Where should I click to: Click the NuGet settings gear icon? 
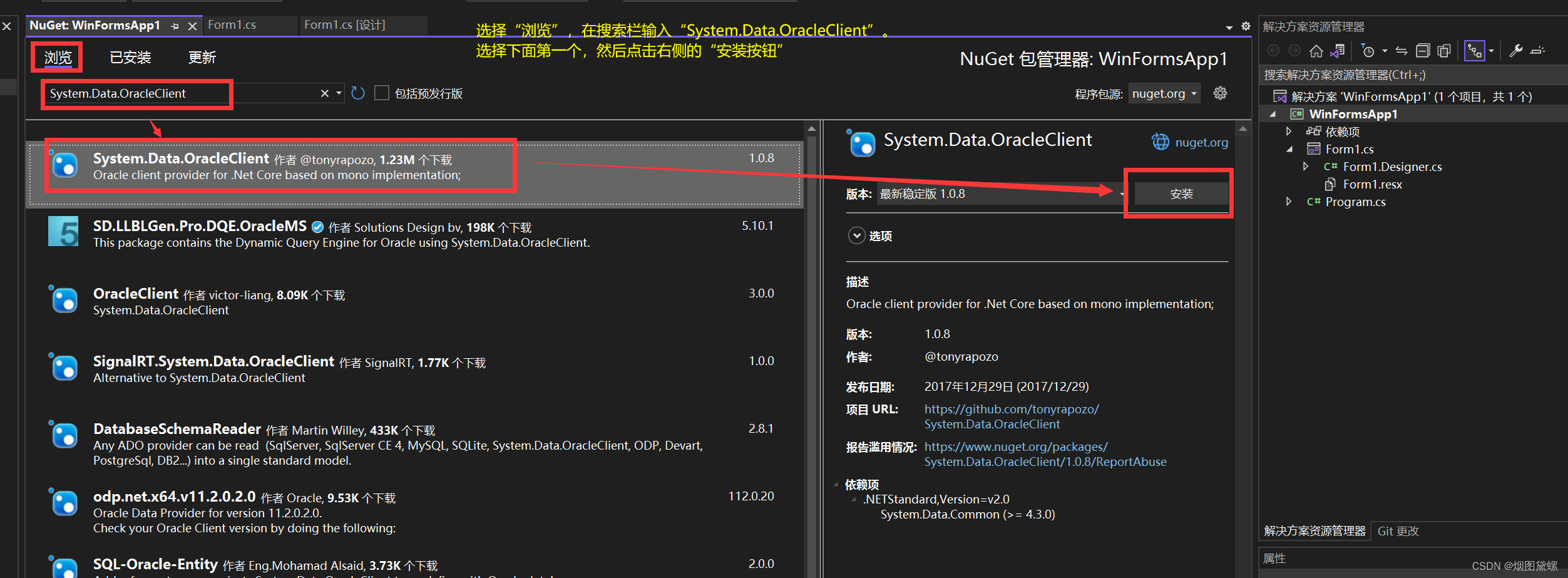coord(1219,93)
